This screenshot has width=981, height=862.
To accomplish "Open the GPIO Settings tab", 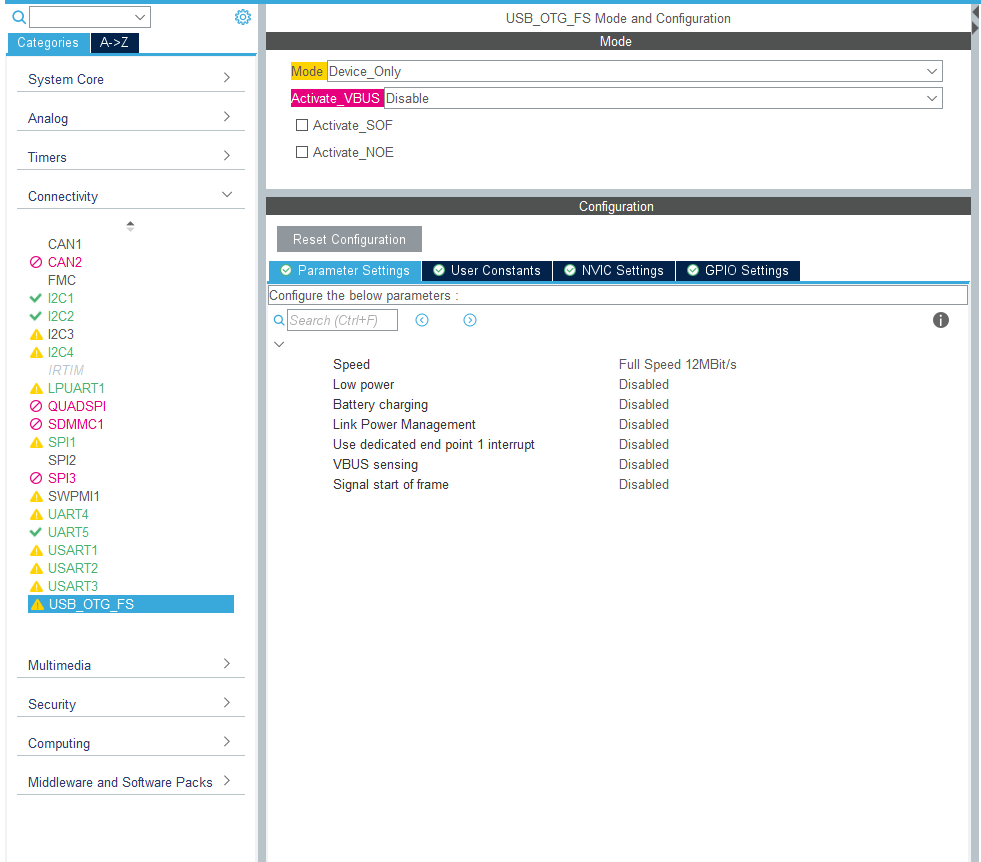I will tap(738, 270).
